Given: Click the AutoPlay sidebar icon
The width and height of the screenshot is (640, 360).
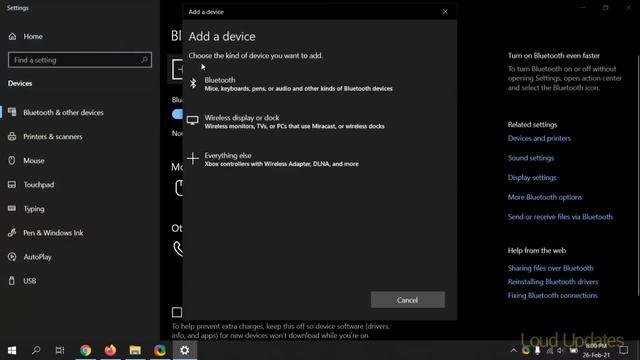Looking at the screenshot, I should pyautogui.click(x=12, y=257).
